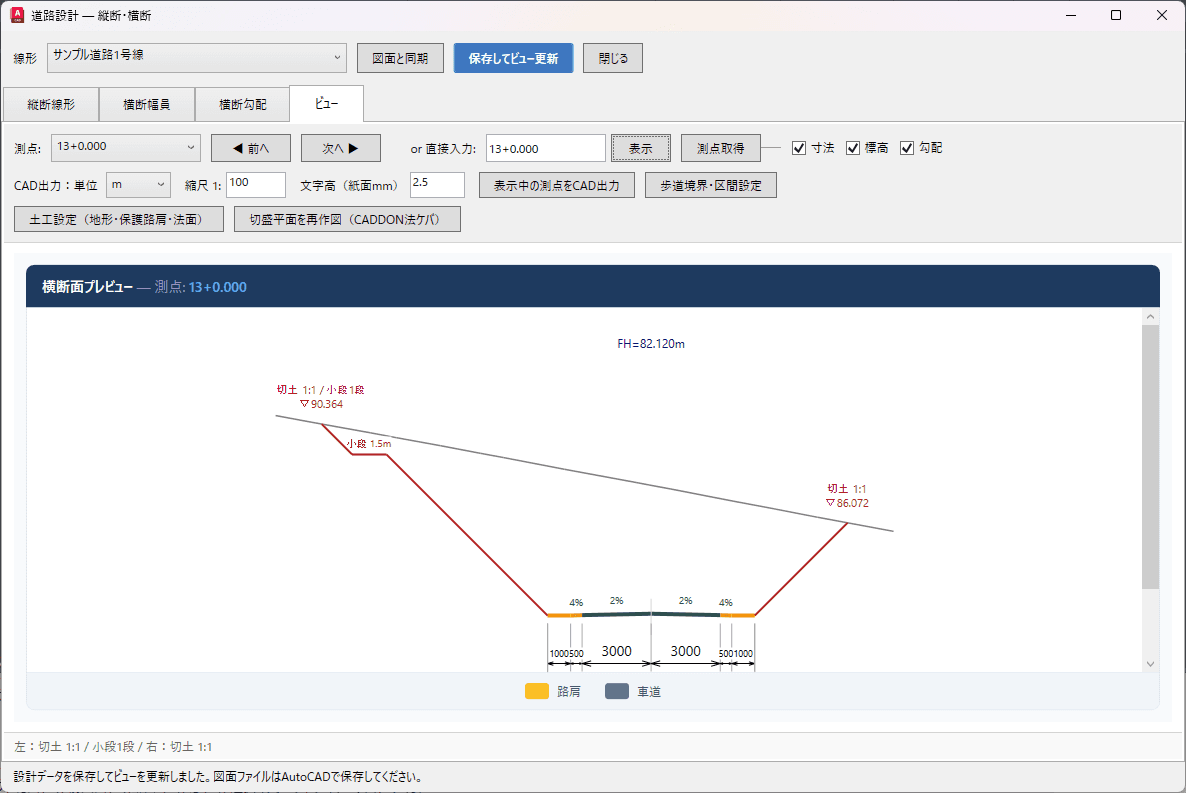Viewport: 1186px width, 793px height.
Task: Select the ビュー tab
Action: pyautogui.click(x=327, y=104)
